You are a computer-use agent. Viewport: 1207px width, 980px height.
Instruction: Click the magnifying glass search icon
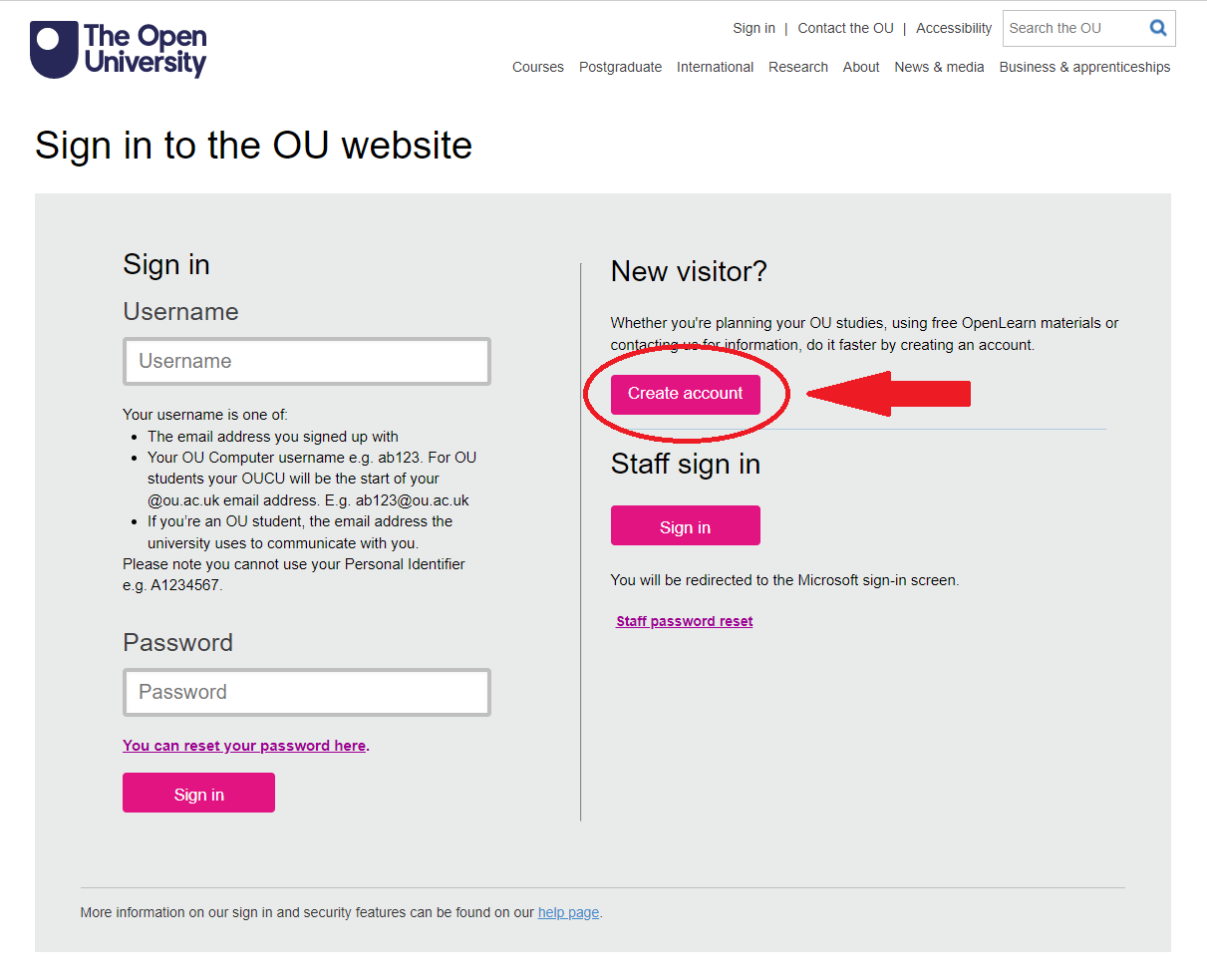(x=1157, y=28)
